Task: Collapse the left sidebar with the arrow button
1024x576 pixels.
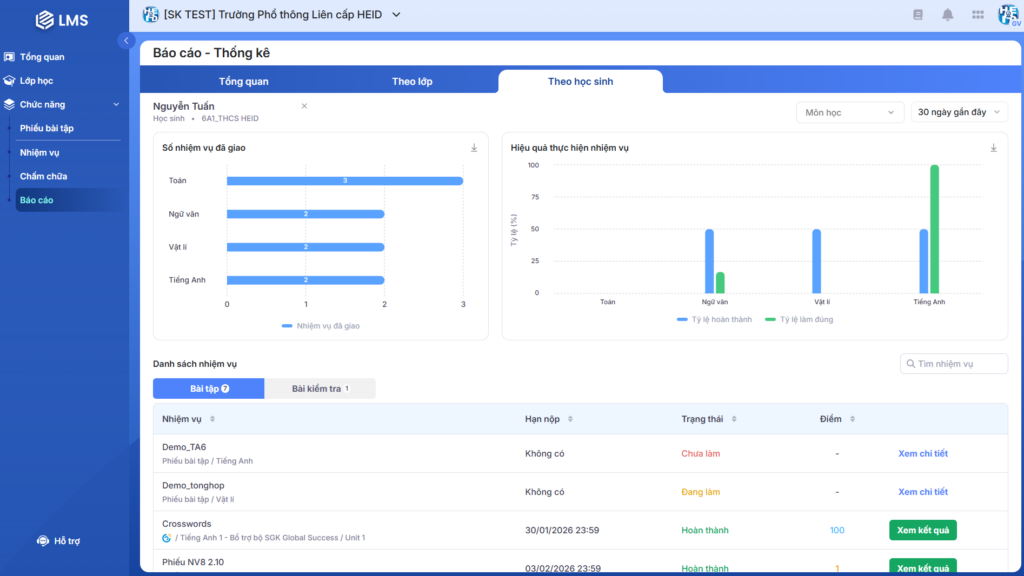Action: point(126,41)
